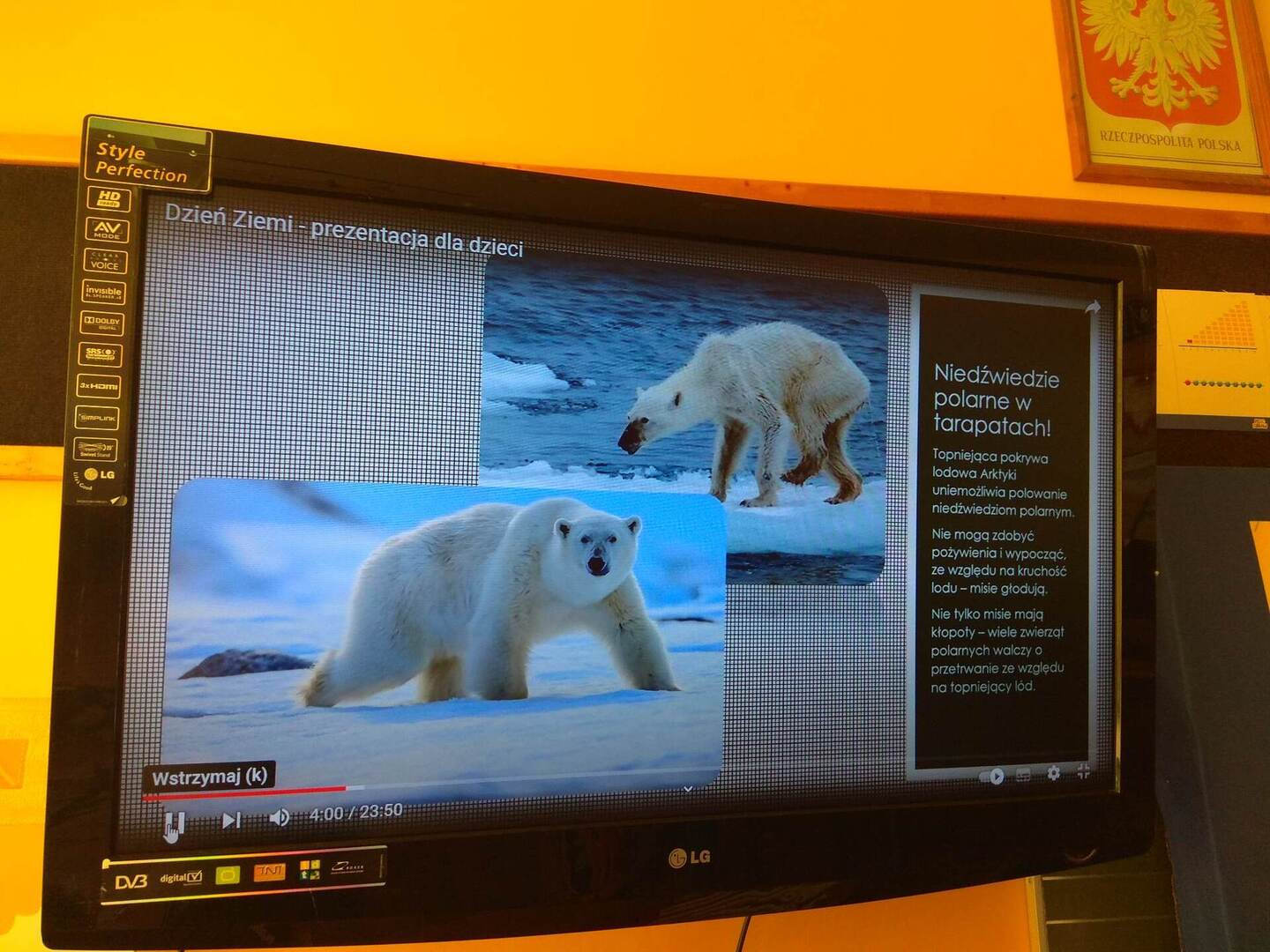Toggle subtitles in the player controls
This screenshot has width=1270, height=952.
[1023, 775]
